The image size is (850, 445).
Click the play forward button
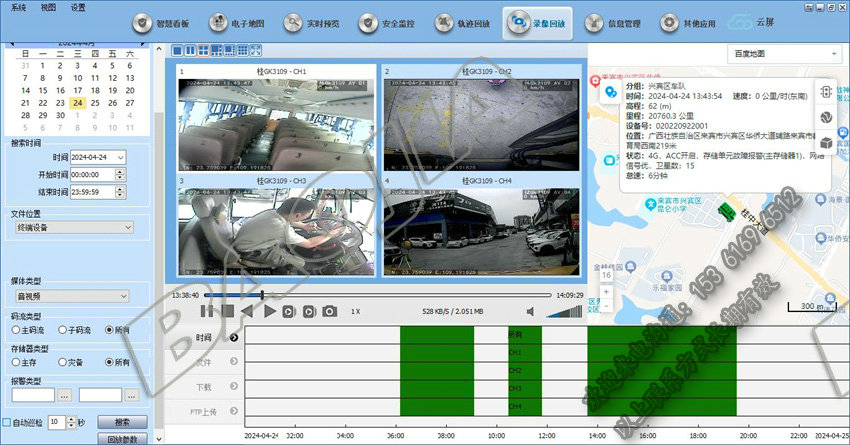pos(270,312)
